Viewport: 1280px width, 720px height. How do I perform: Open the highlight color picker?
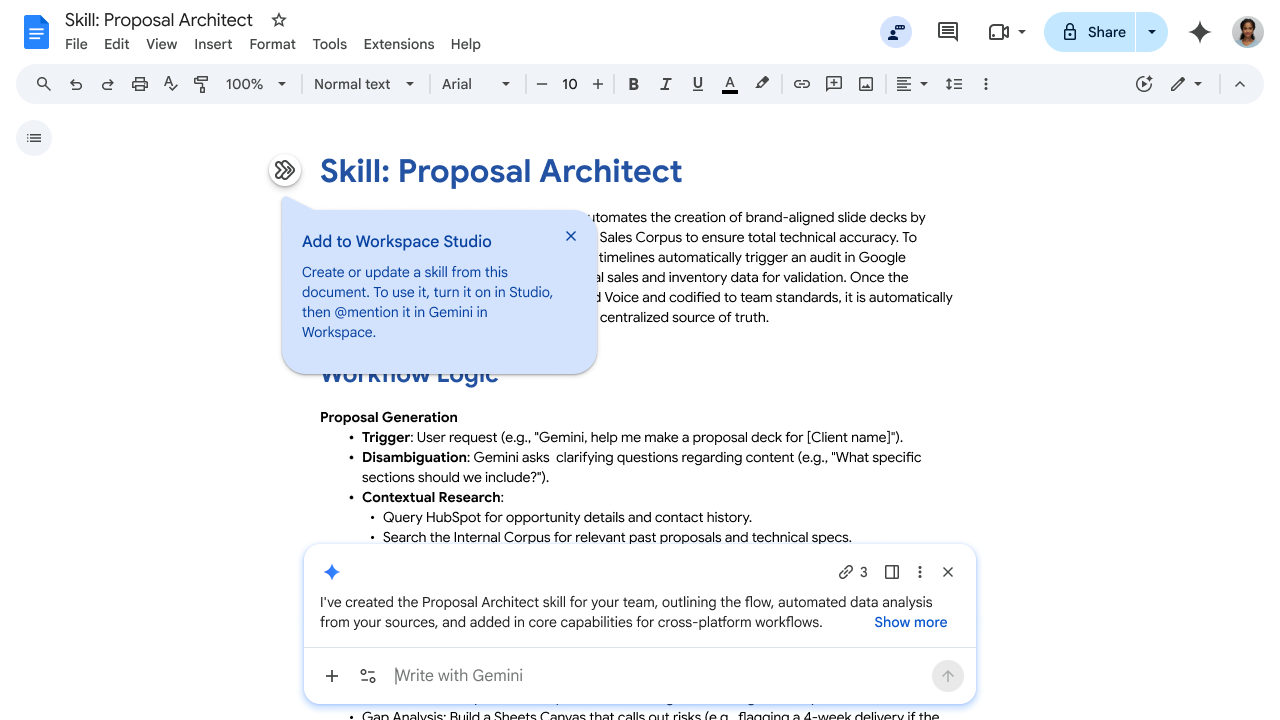[762, 84]
